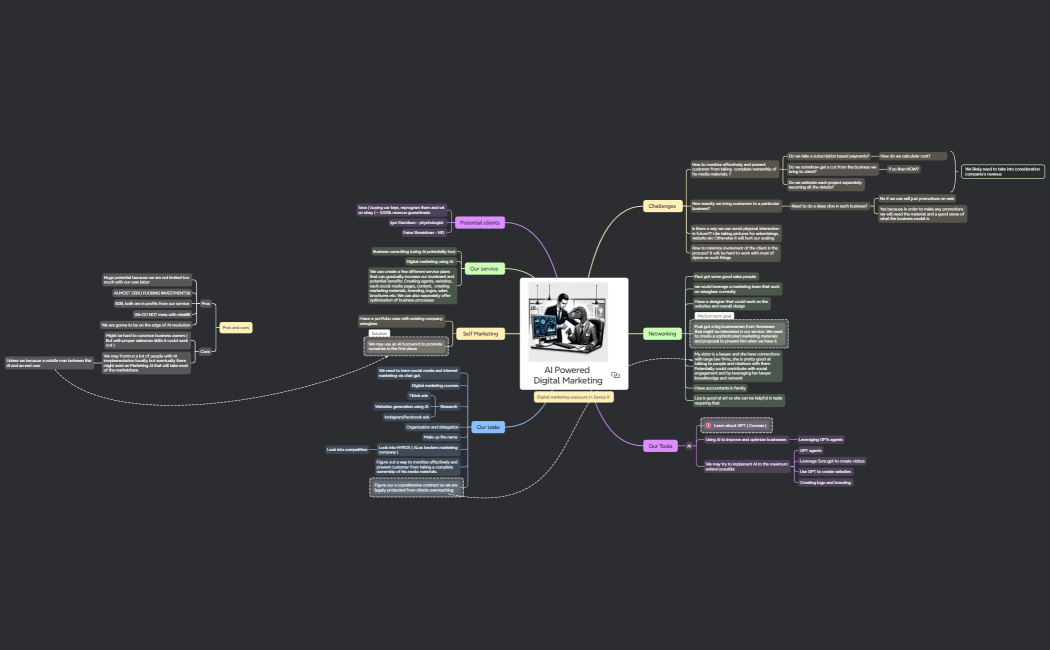
Task: Select the Self Marketing topic node
Action: 480,333
